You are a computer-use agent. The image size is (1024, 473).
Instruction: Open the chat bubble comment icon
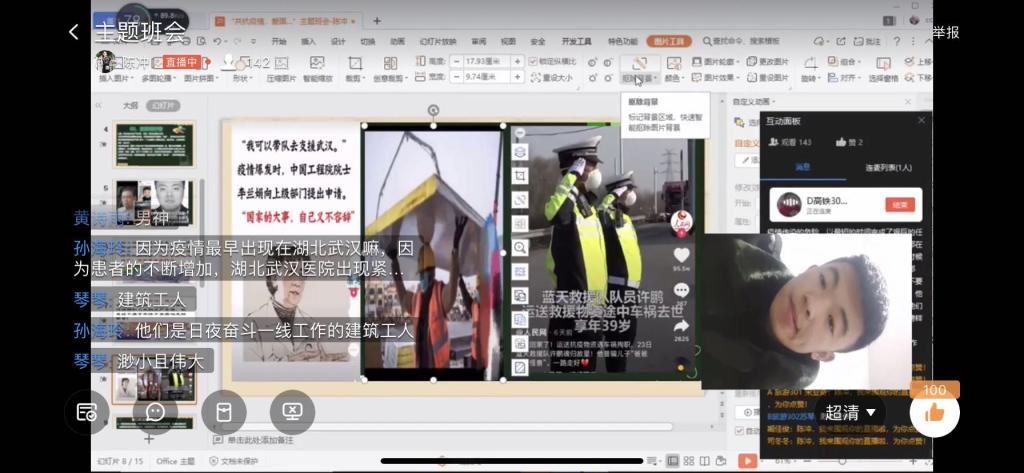point(155,411)
